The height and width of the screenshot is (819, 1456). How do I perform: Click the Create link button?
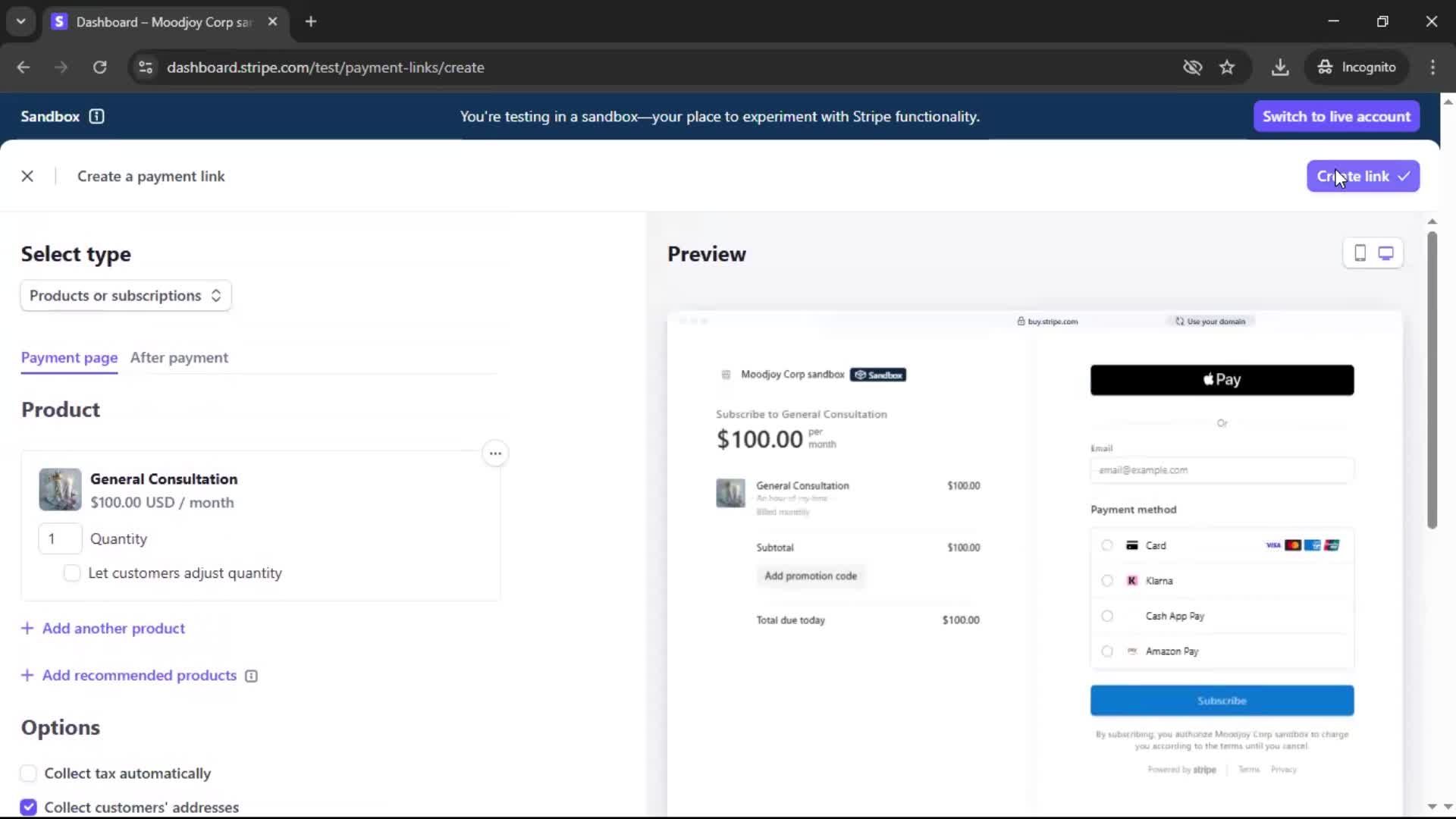1362,176
